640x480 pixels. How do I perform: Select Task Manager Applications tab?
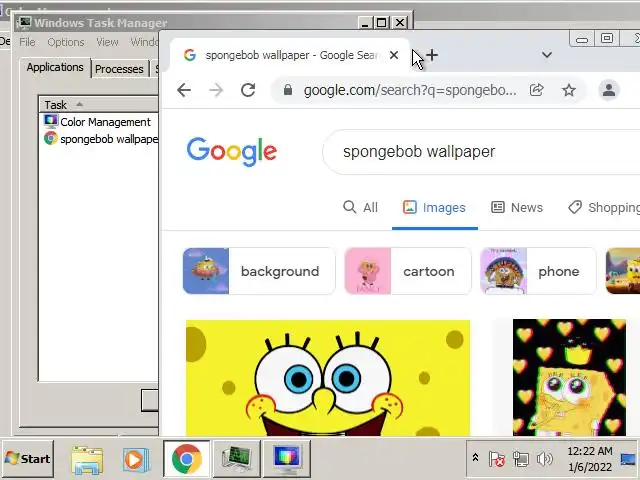click(x=55, y=67)
